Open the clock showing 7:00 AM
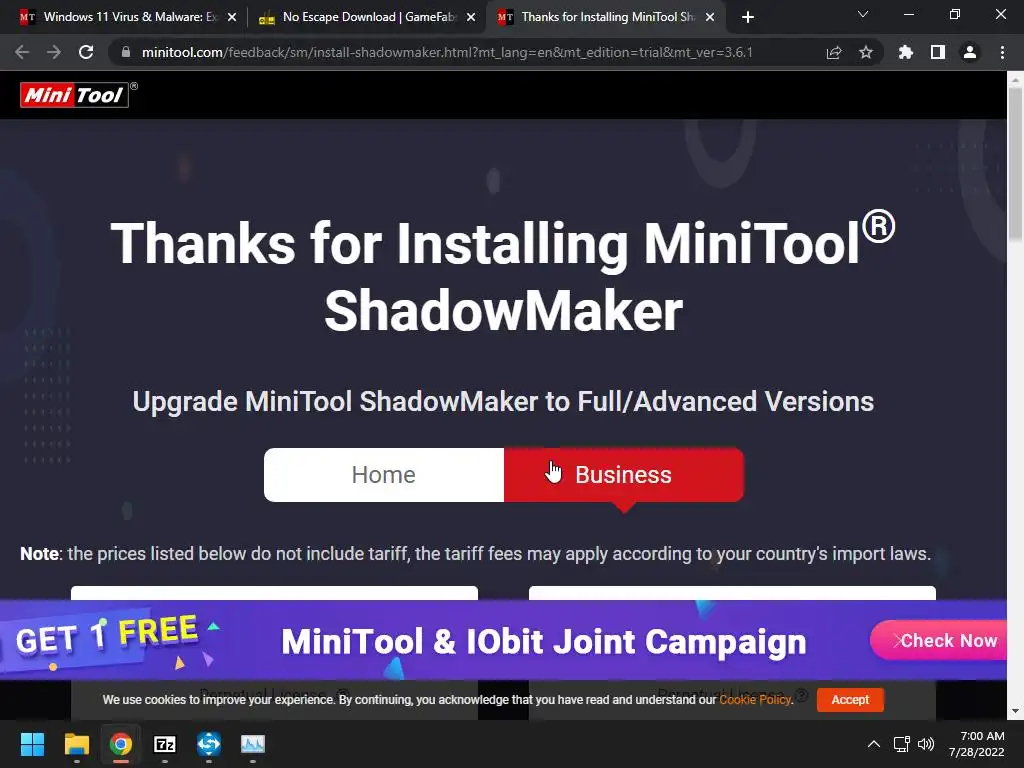The height and width of the screenshot is (768, 1024). pos(976,744)
